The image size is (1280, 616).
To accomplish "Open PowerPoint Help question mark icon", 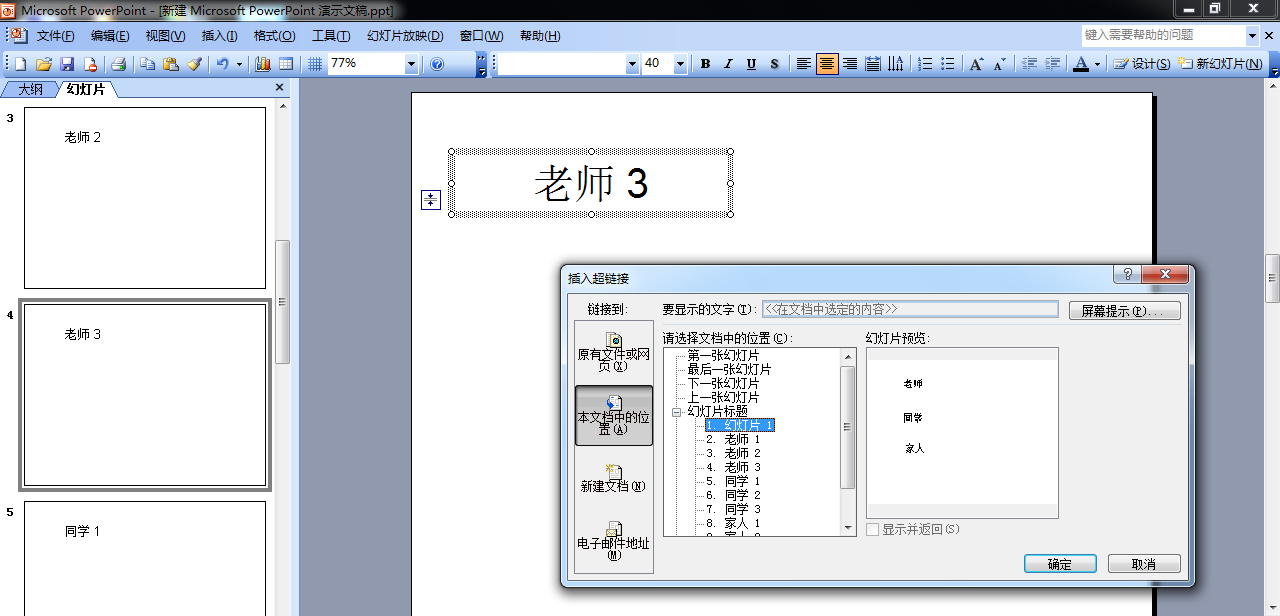I will [x=437, y=64].
